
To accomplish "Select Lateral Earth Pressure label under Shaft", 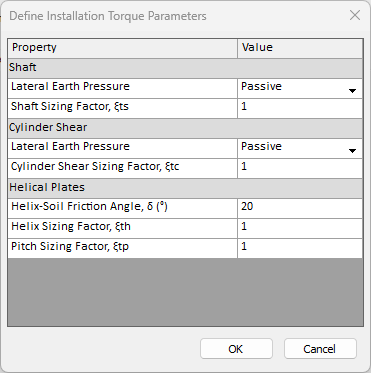I will tap(70, 86).
